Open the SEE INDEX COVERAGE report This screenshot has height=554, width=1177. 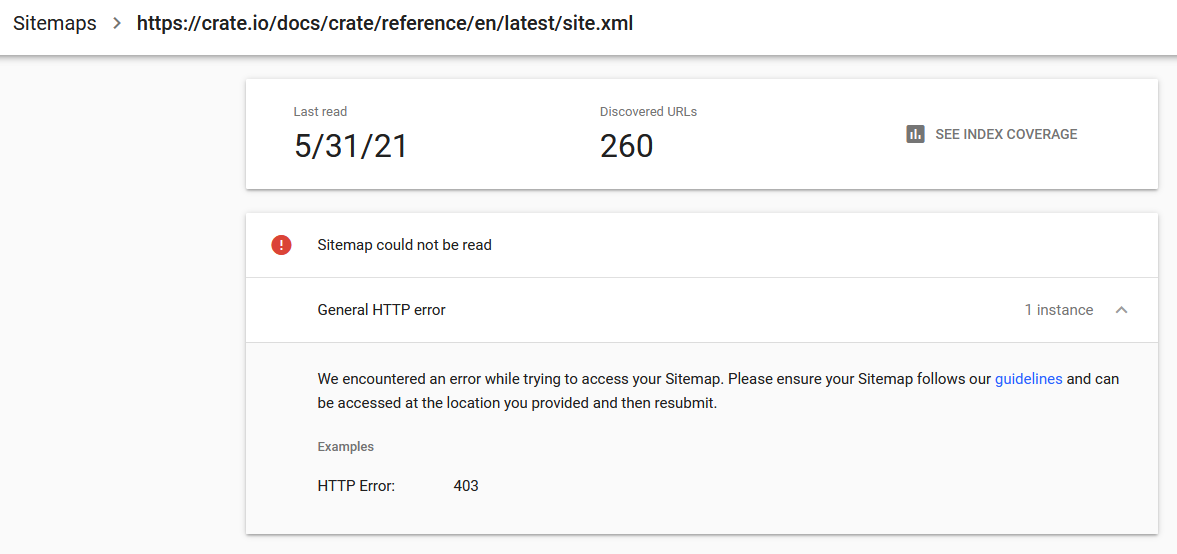click(992, 134)
